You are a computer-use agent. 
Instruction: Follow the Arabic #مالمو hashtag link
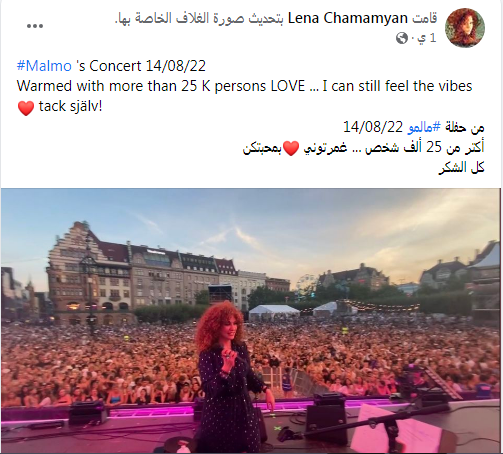point(424,127)
